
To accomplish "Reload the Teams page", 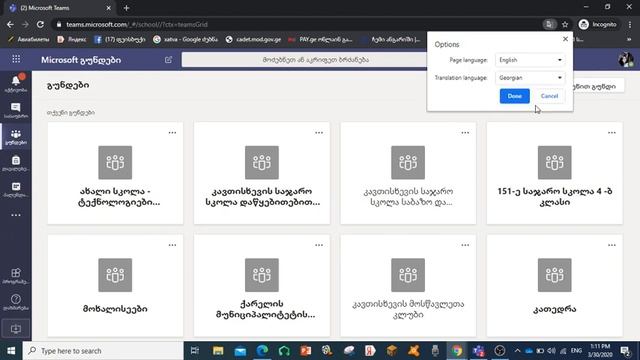I will tap(40, 24).
